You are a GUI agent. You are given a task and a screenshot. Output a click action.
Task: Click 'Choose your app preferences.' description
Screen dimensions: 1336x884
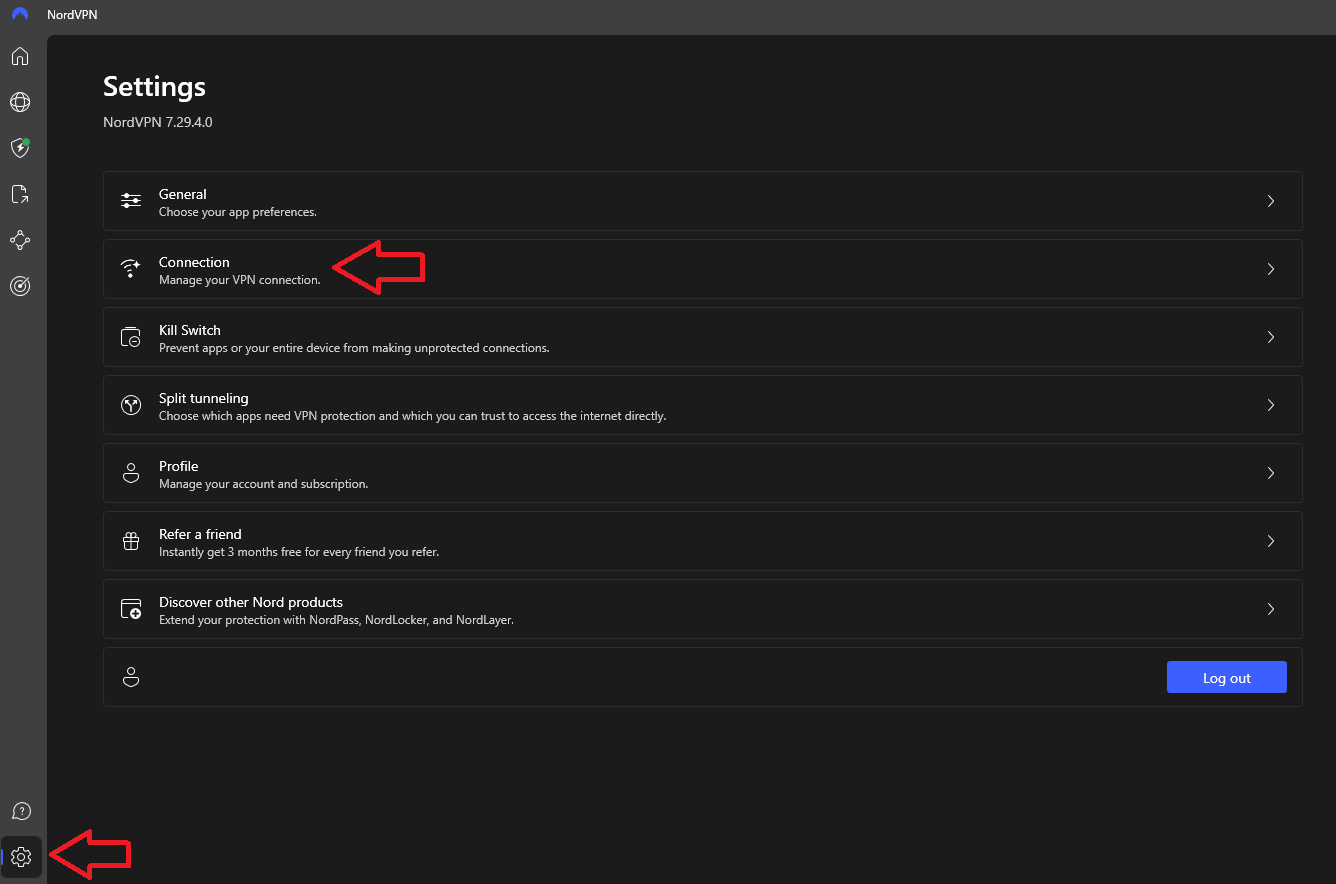click(238, 212)
